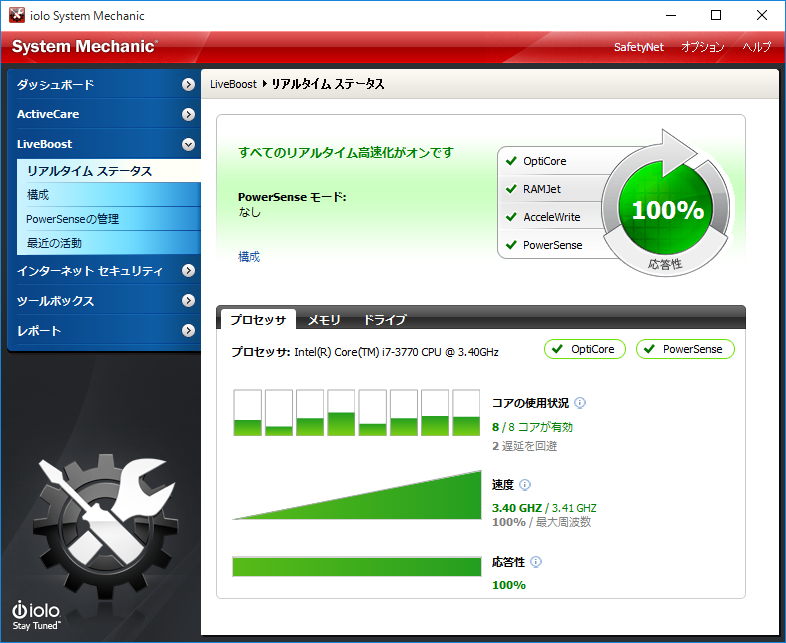Image resolution: width=786 pixels, height=643 pixels.
Task: Click the 速度 triangular speed graph
Action: click(x=357, y=495)
